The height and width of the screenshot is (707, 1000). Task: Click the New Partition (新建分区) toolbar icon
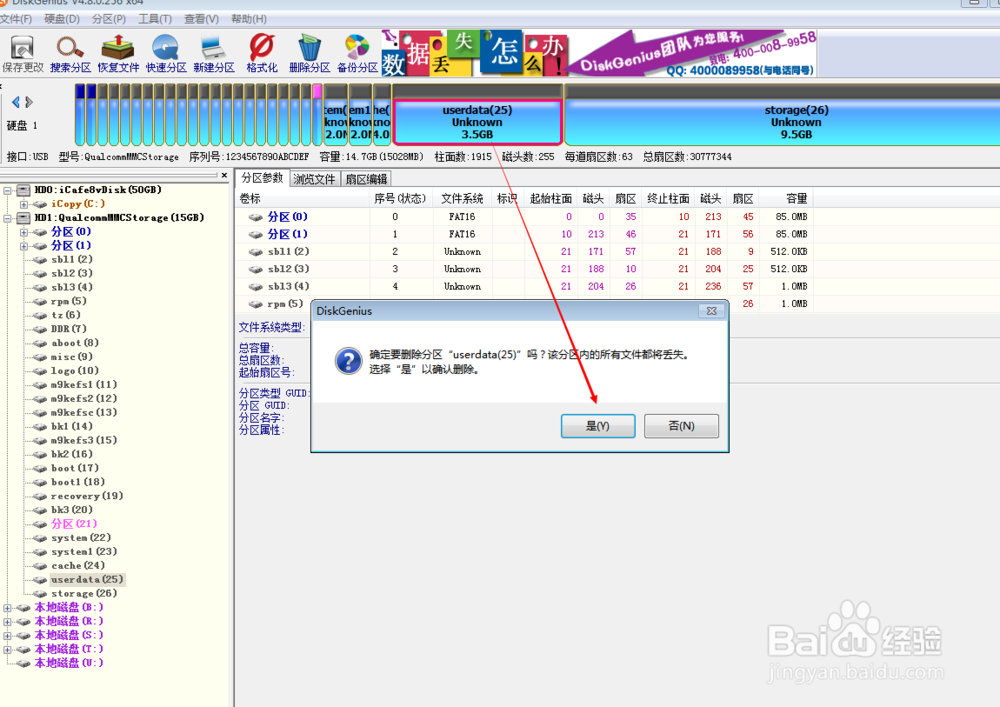click(x=214, y=54)
